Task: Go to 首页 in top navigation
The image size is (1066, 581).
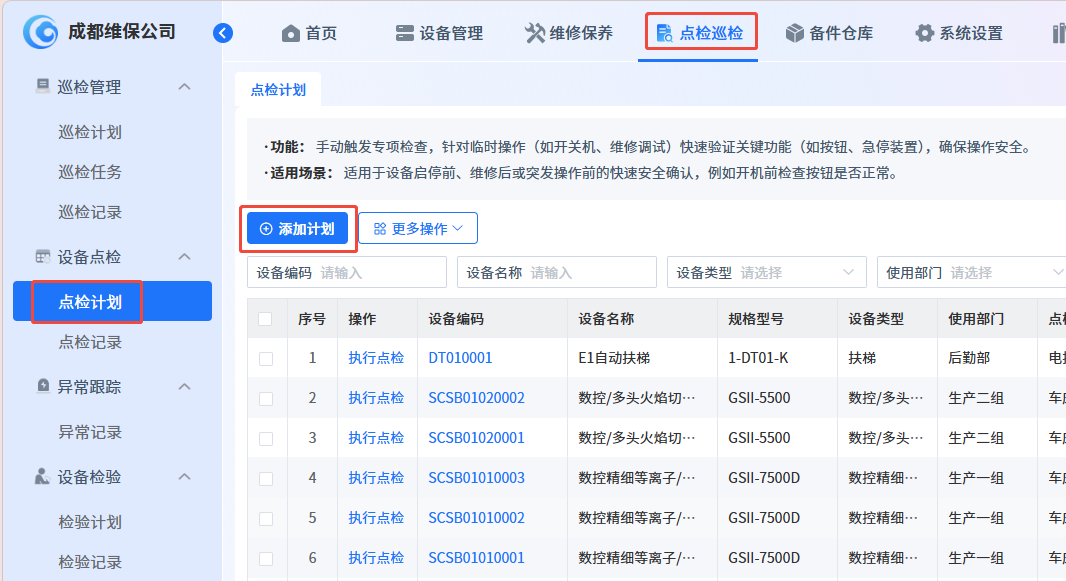Action: (309, 33)
